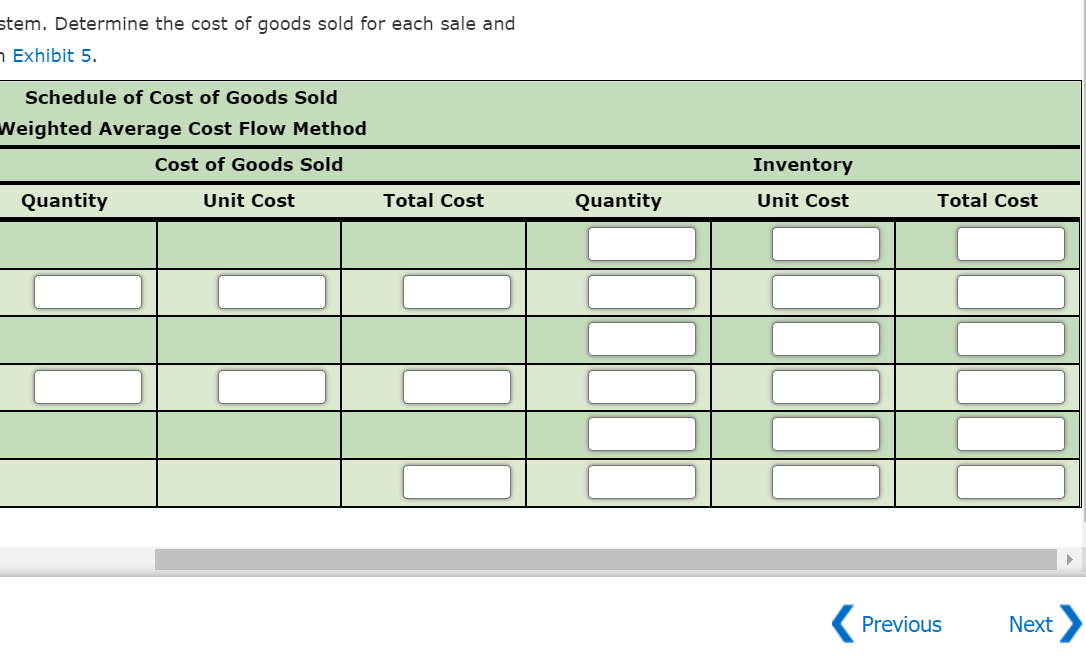The height and width of the screenshot is (657, 1086).
Task: Click the Total Cost field in the first sale row
Action: 456,291
